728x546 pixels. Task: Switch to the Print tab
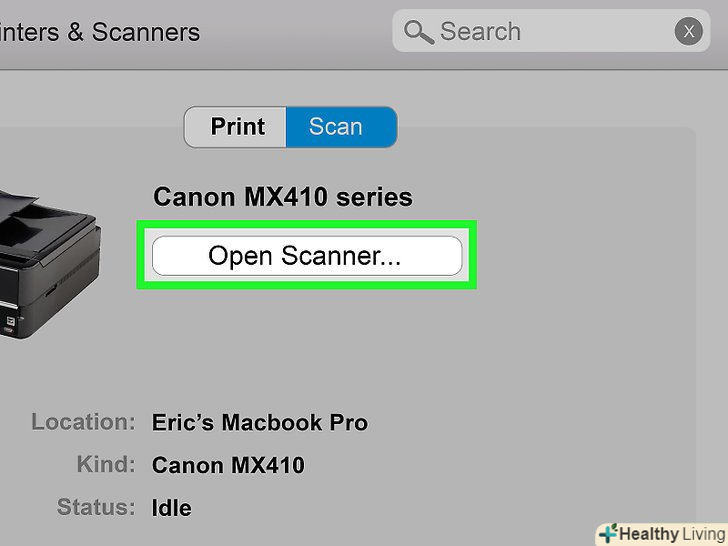237,127
